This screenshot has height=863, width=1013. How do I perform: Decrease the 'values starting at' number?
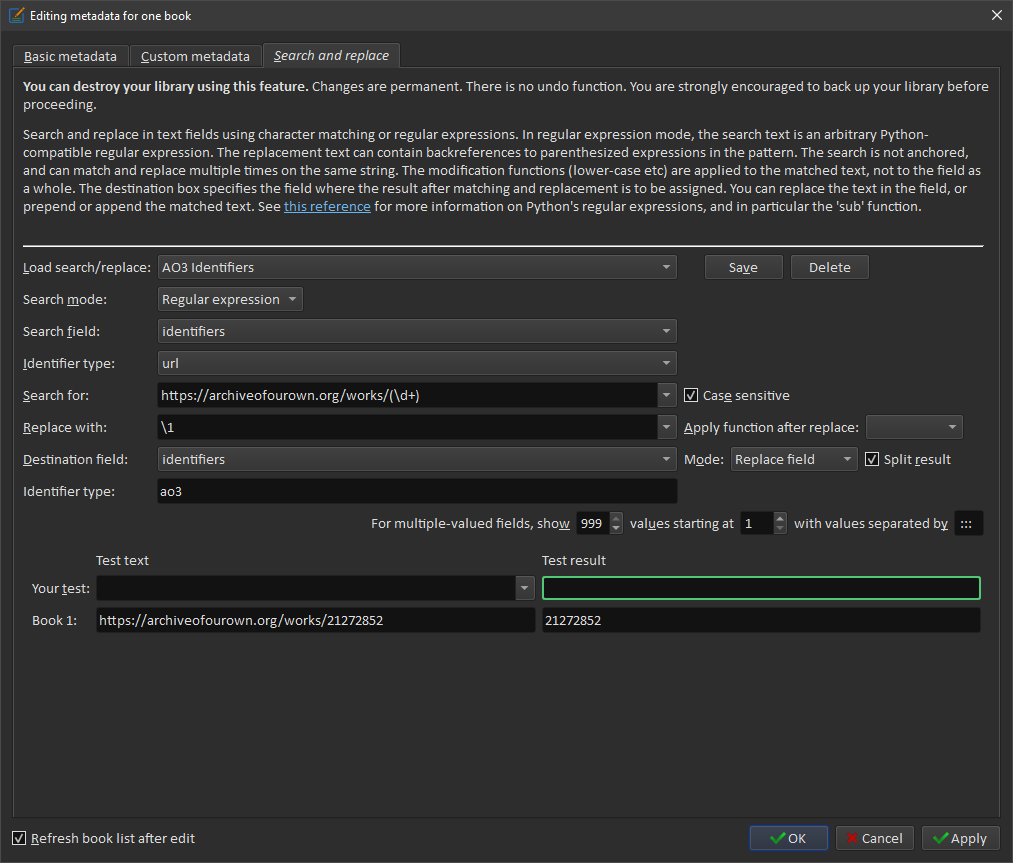780,528
